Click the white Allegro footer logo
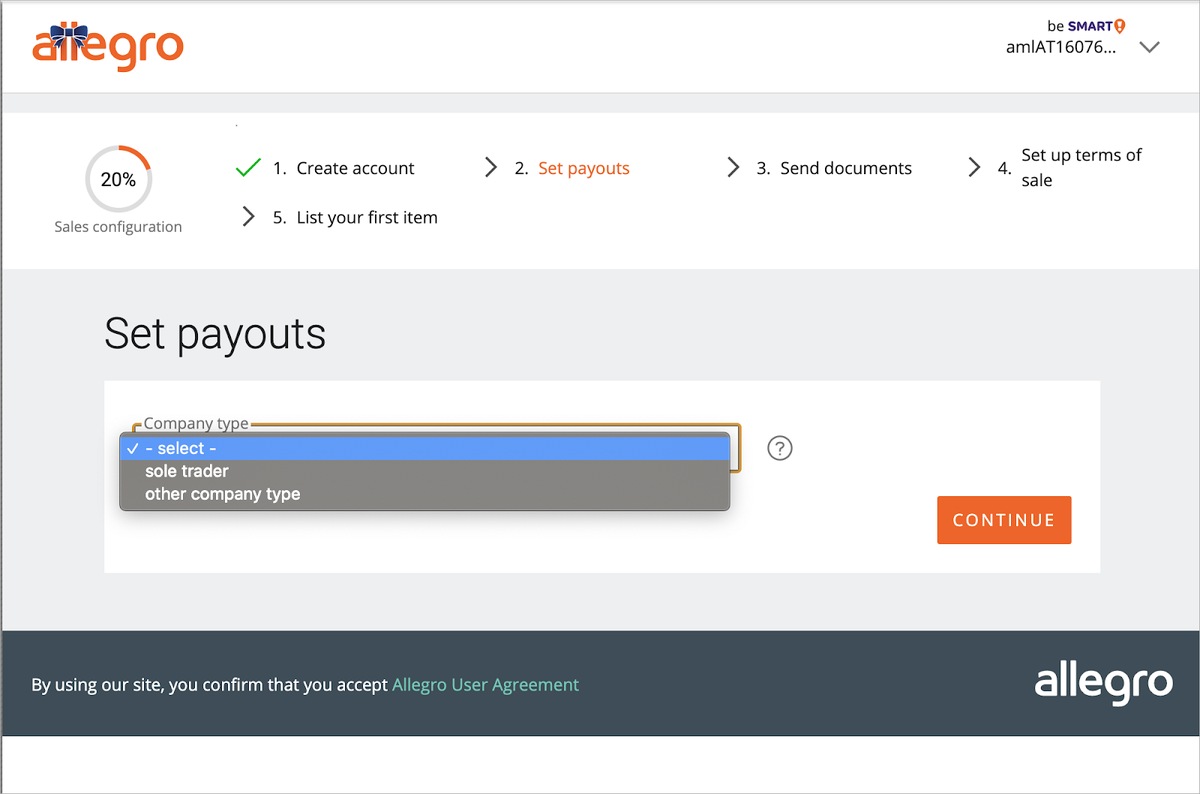Screen dimensions: 1200x794 1103,684
